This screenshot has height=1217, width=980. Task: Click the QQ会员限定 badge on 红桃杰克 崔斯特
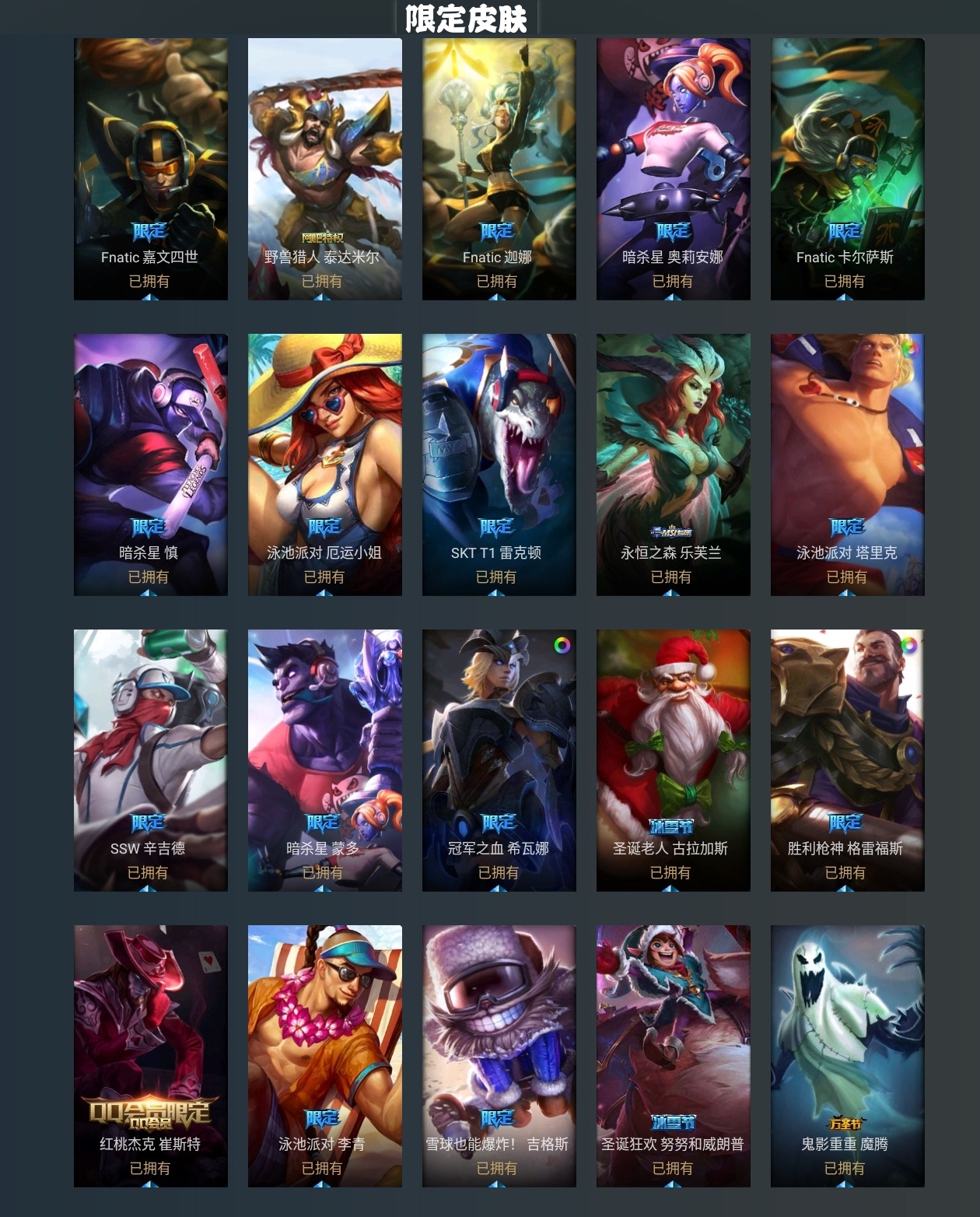[149, 1114]
